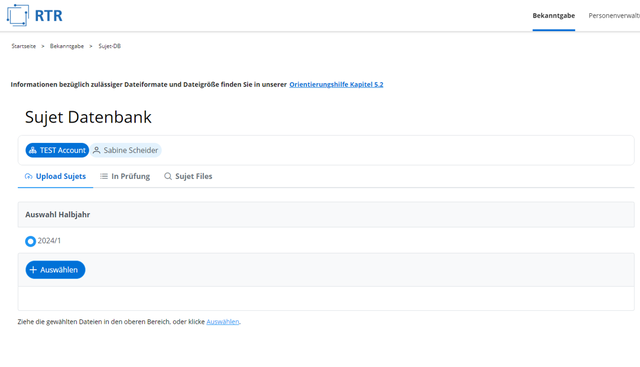Go to Startseite breadcrumb
This screenshot has width=640, height=367.
(x=24, y=46)
